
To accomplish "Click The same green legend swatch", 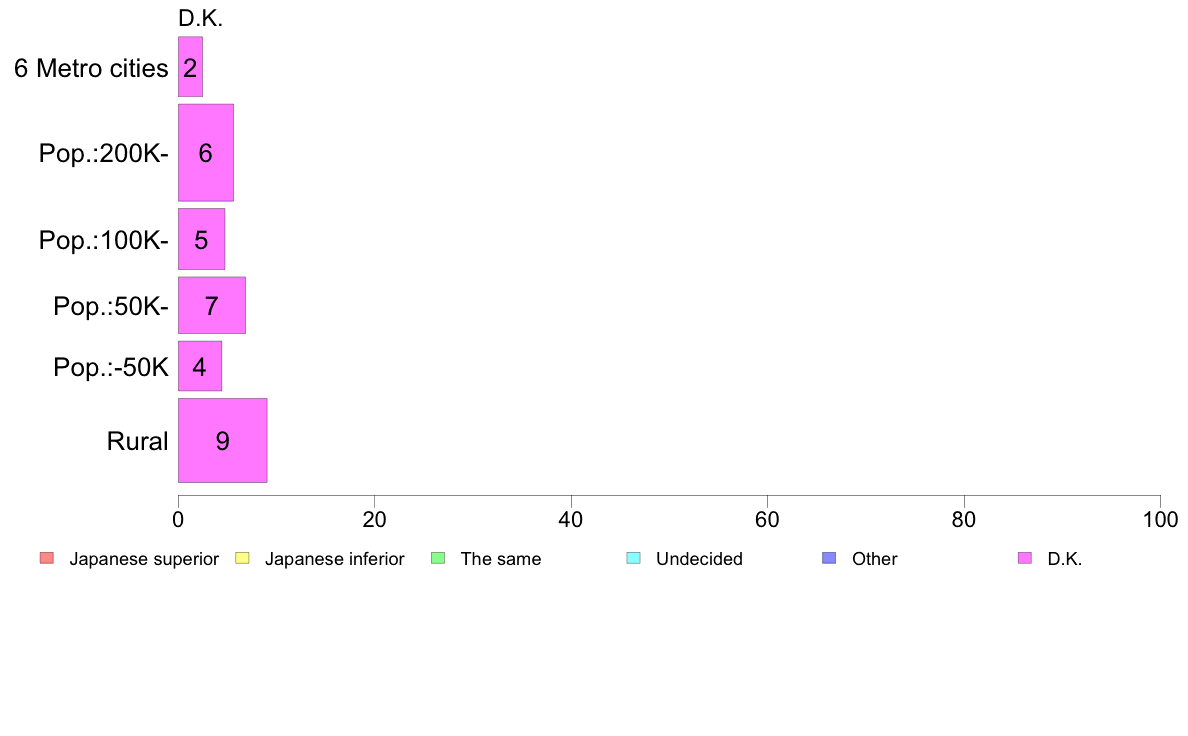I will coord(438,559).
